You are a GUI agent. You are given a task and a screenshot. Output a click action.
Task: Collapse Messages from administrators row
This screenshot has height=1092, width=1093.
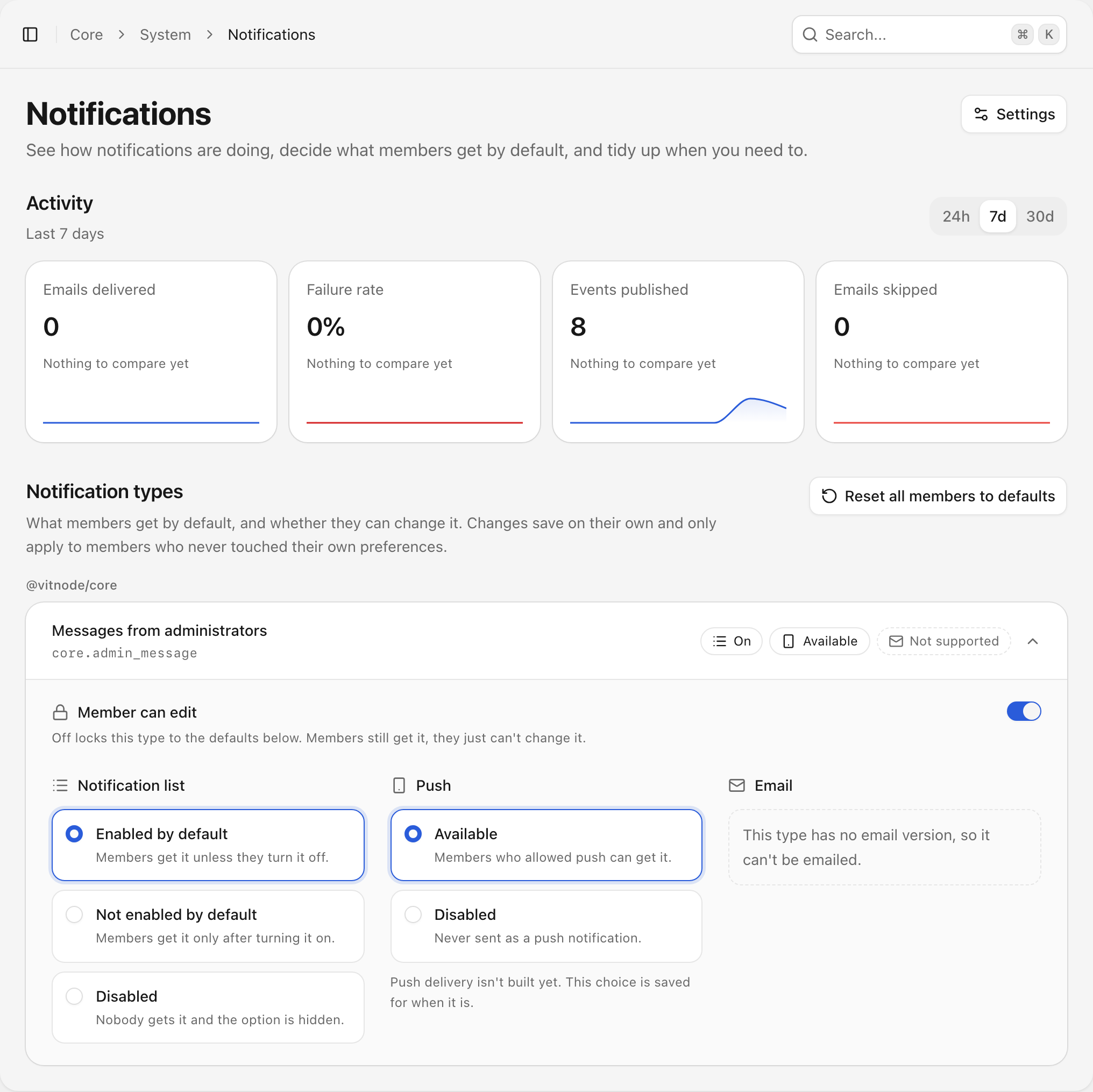pos(1032,641)
